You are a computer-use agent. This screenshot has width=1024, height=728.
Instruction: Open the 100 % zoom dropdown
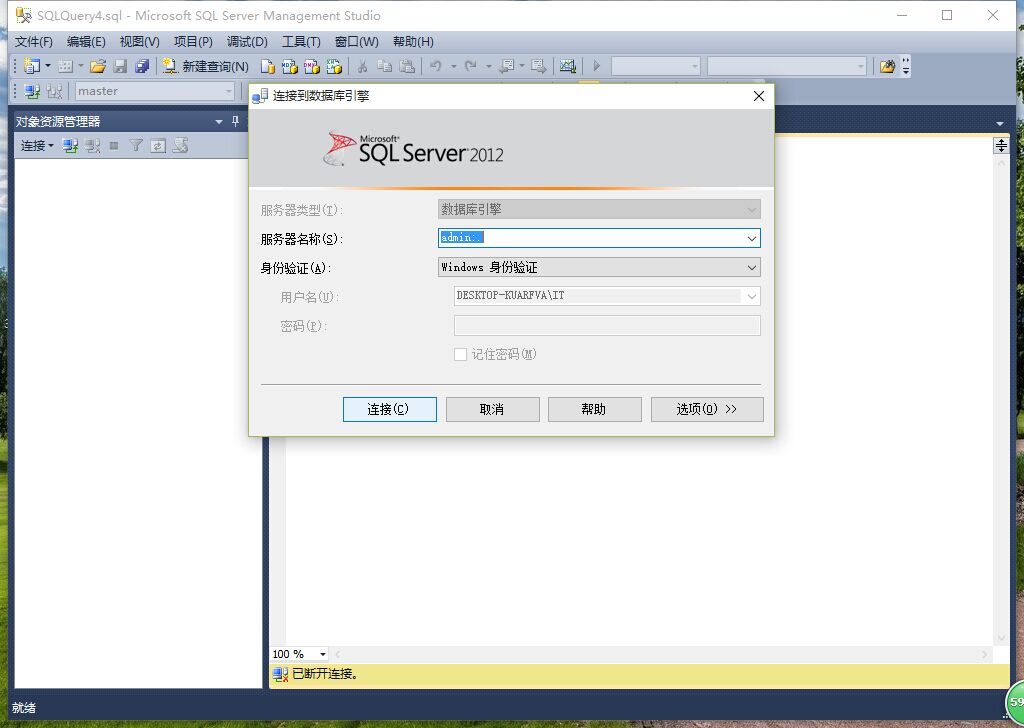click(x=323, y=654)
